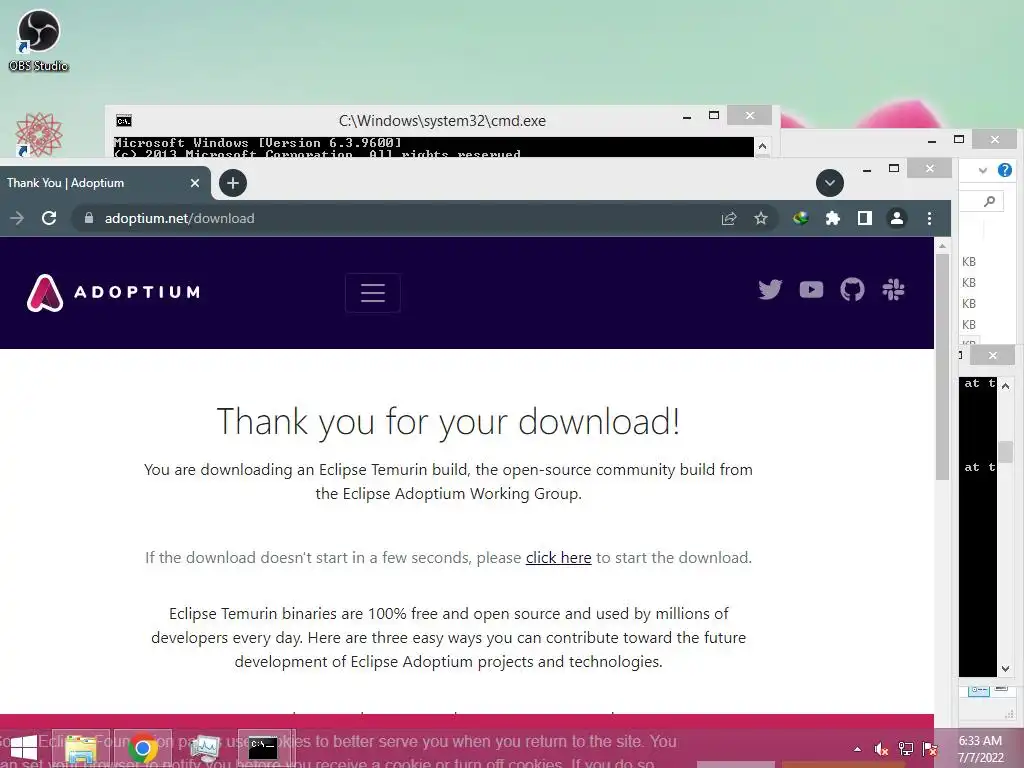
Task: Open File Explorer from taskbar
Action: (x=80, y=748)
